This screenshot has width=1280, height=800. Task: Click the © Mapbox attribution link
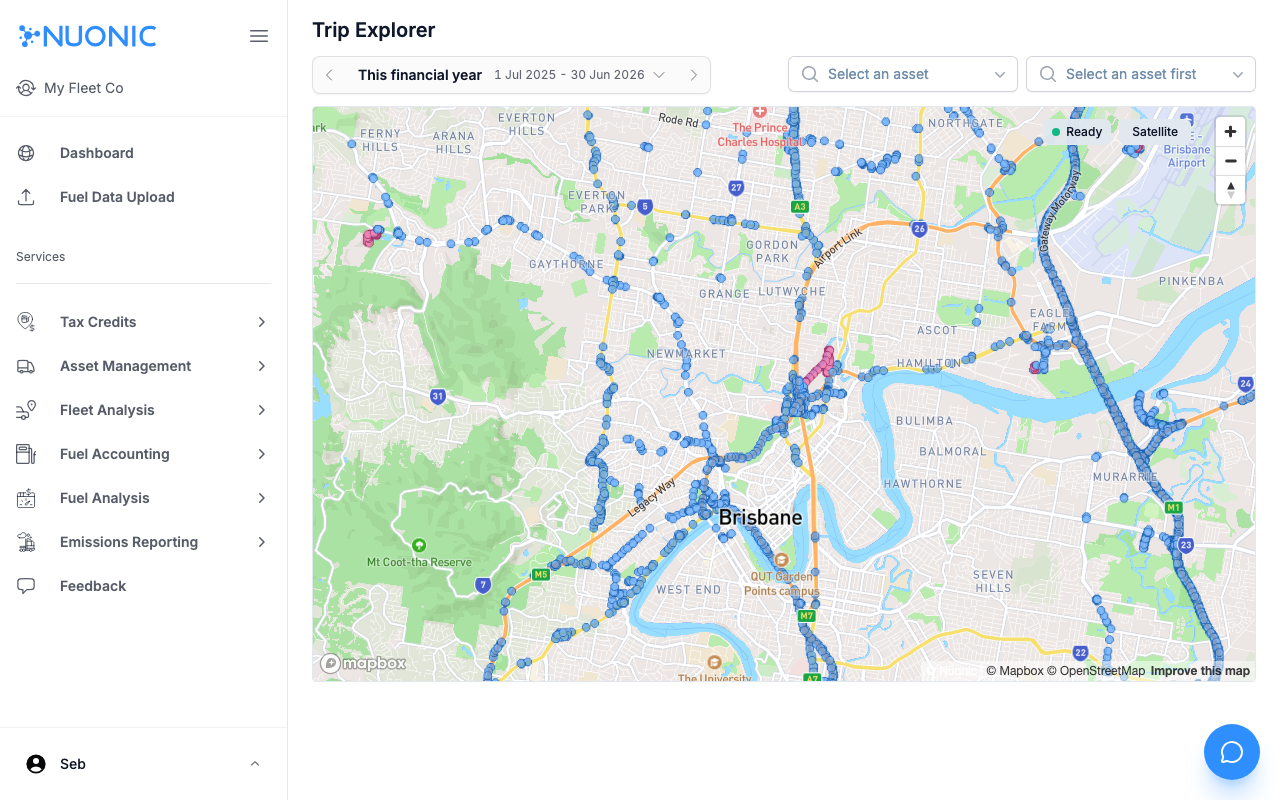point(1015,671)
